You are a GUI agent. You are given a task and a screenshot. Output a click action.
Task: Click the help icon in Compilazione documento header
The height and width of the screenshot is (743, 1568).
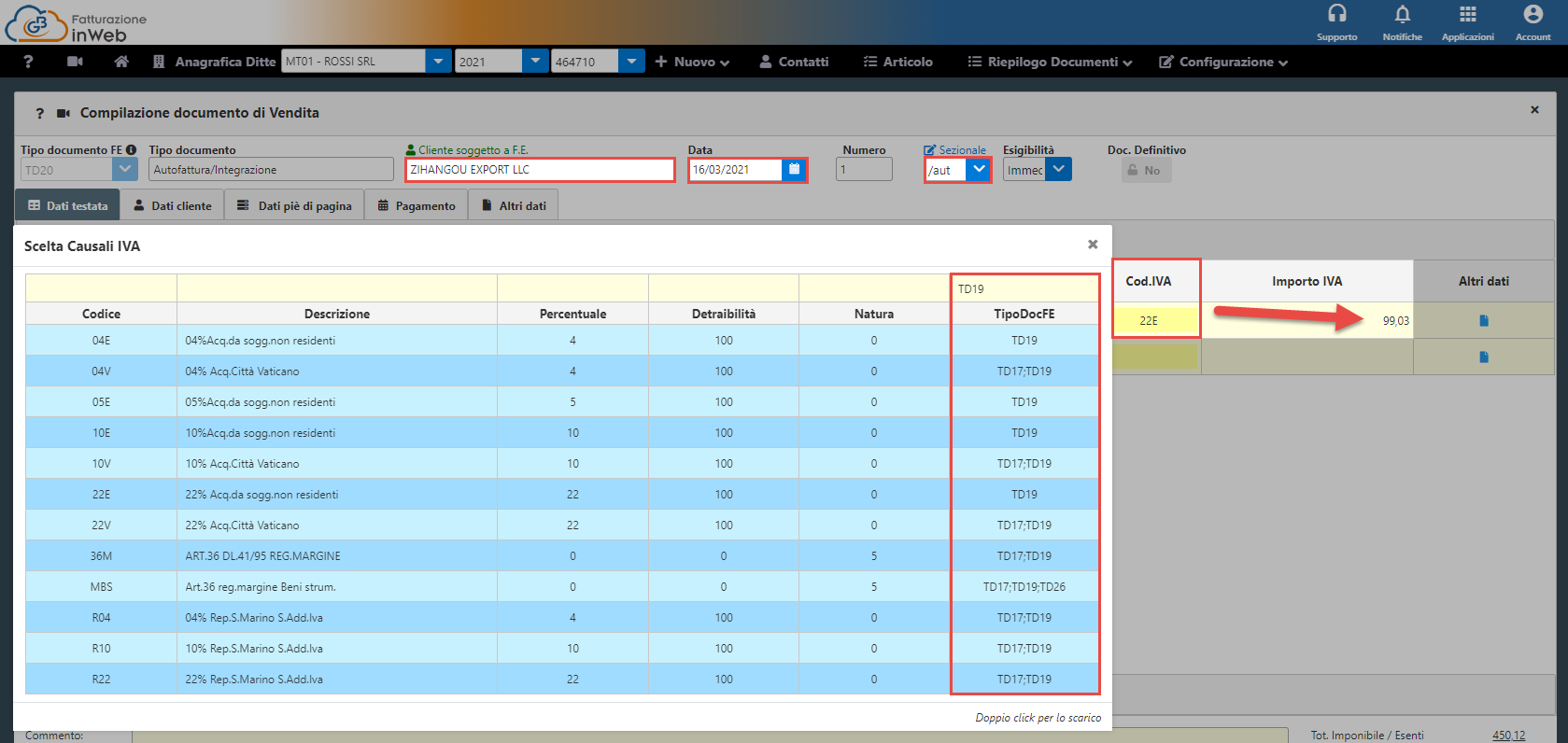coord(39,113)
